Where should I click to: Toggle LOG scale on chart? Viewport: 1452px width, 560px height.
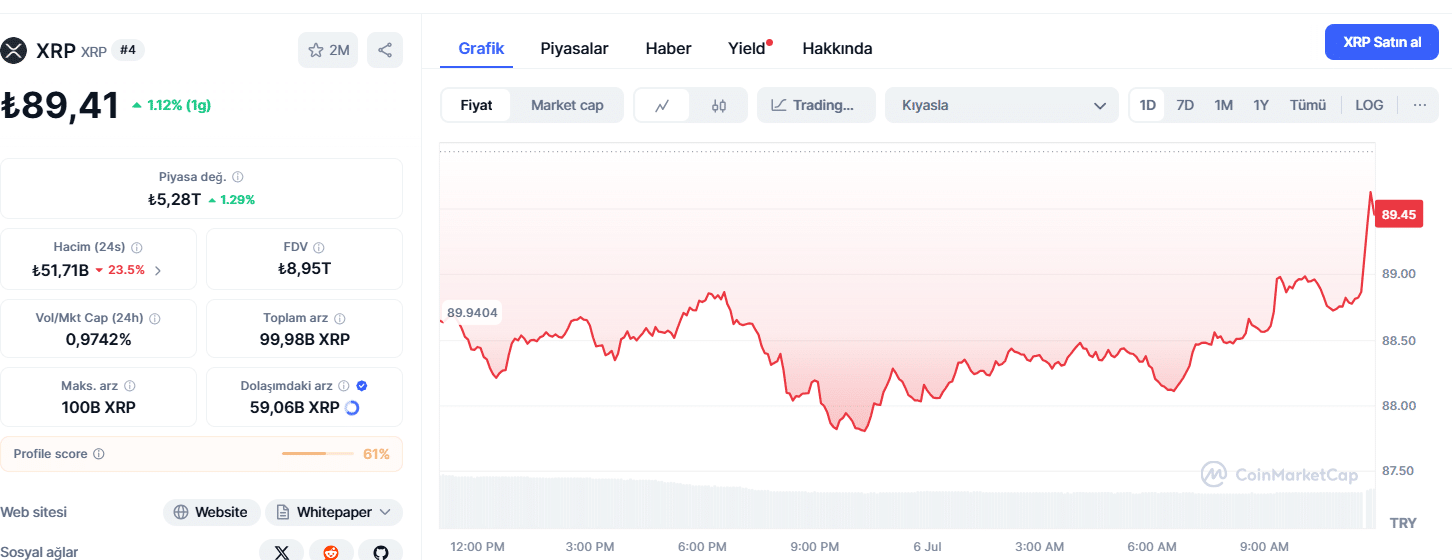pyautogui.click(x=1369, y=105)
